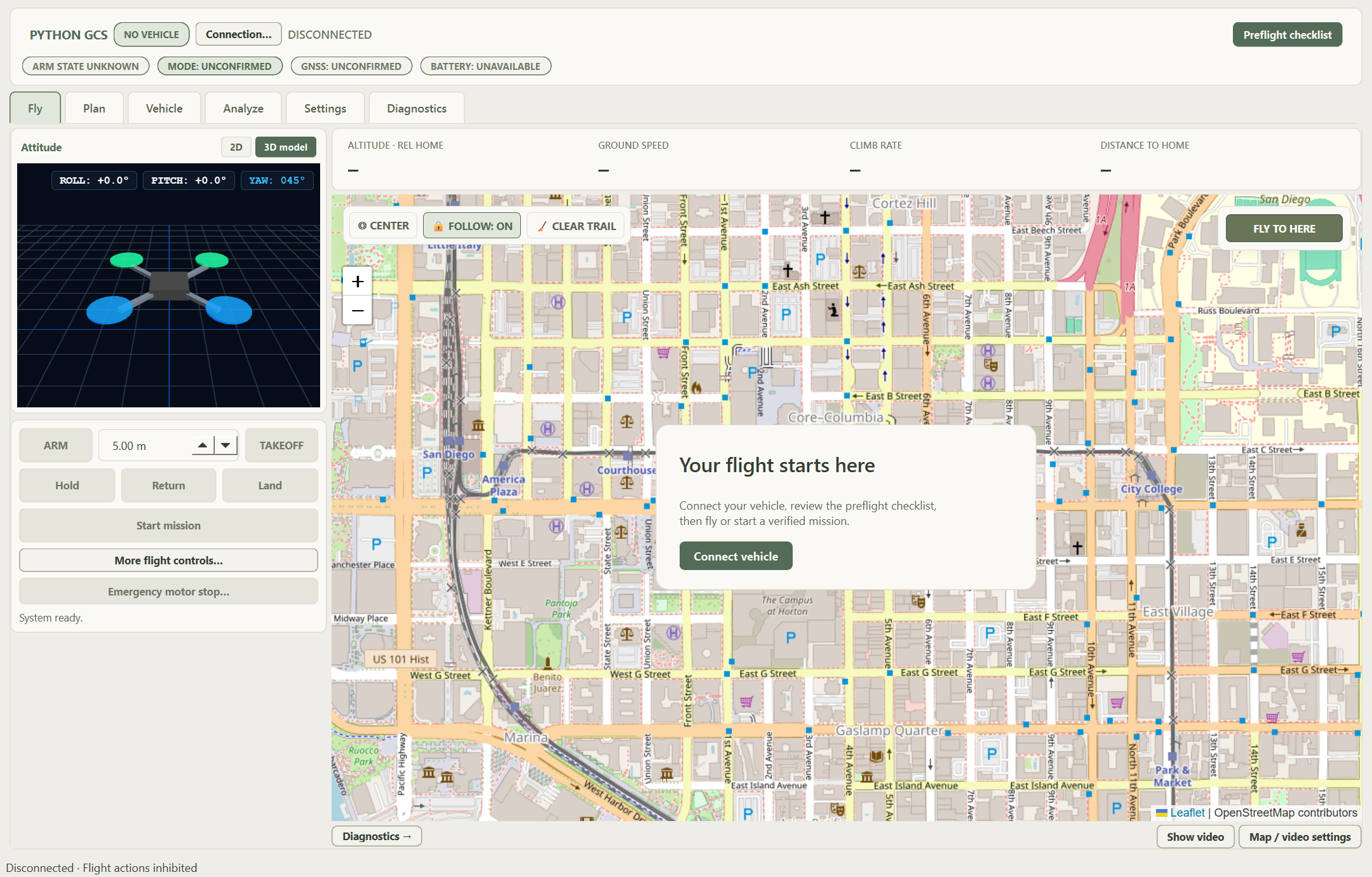Switch to the Plan tab
This screenshot has width=1372, height=877.
(94, 108)
